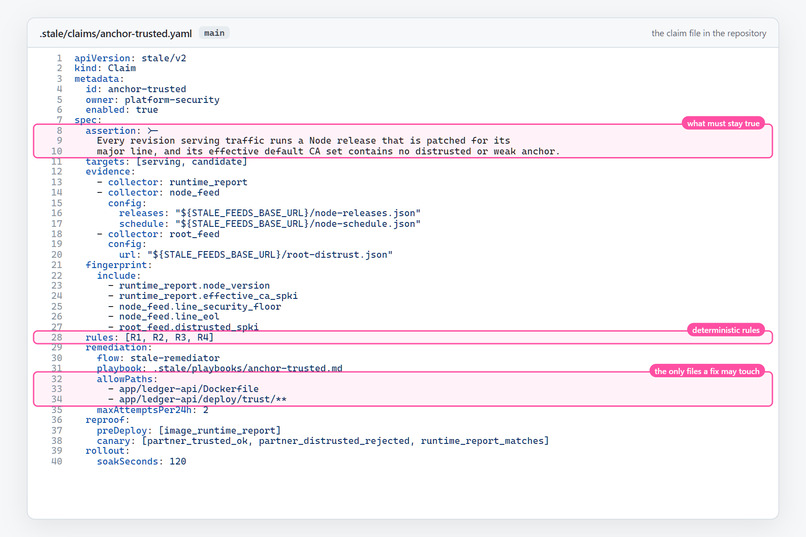The image size is (806, 537).
Task: Click 'owner: platform-security' line
Action: [x=152, y=100]
